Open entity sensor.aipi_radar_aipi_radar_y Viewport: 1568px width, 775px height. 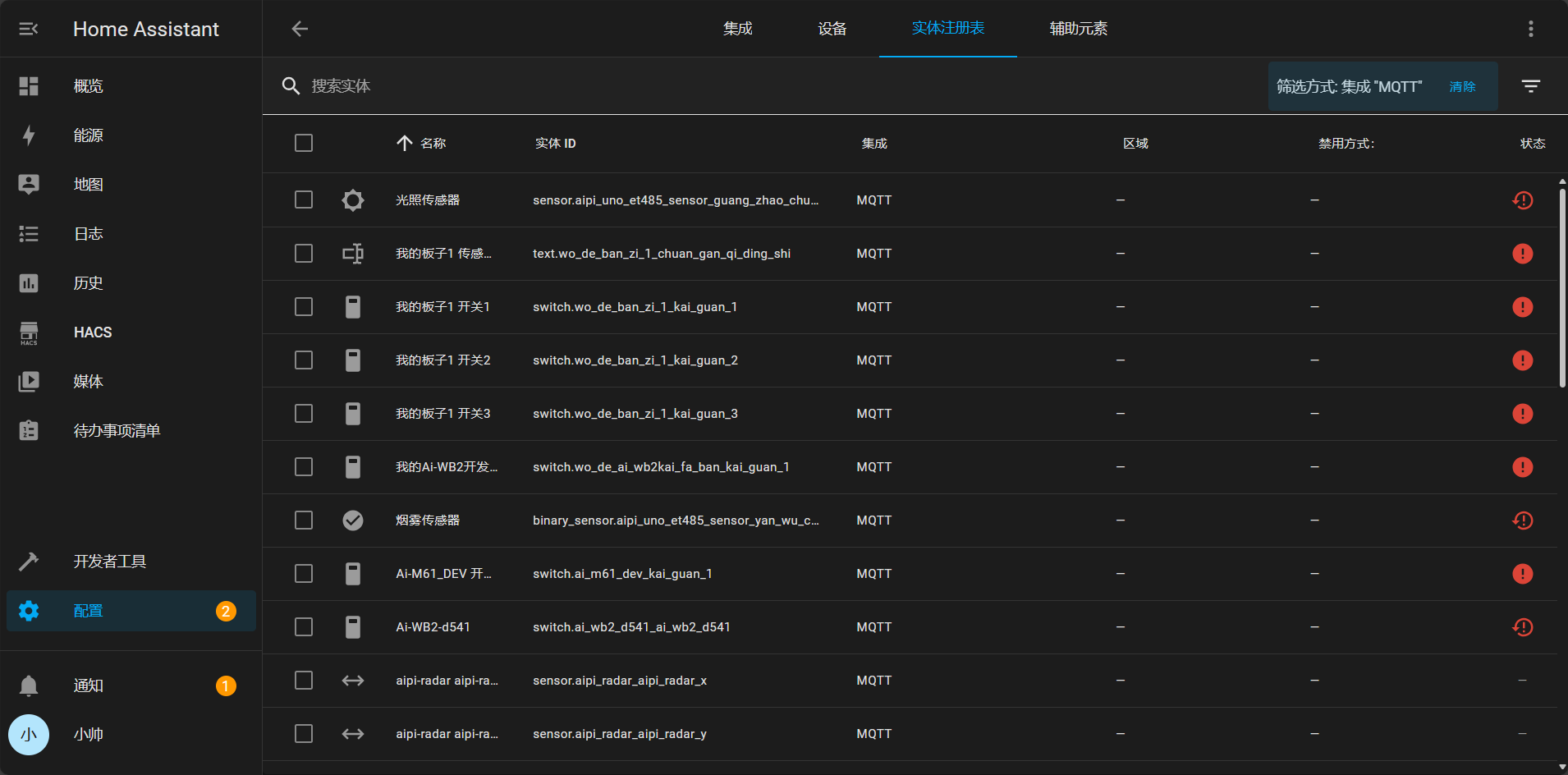coord(620,734)
